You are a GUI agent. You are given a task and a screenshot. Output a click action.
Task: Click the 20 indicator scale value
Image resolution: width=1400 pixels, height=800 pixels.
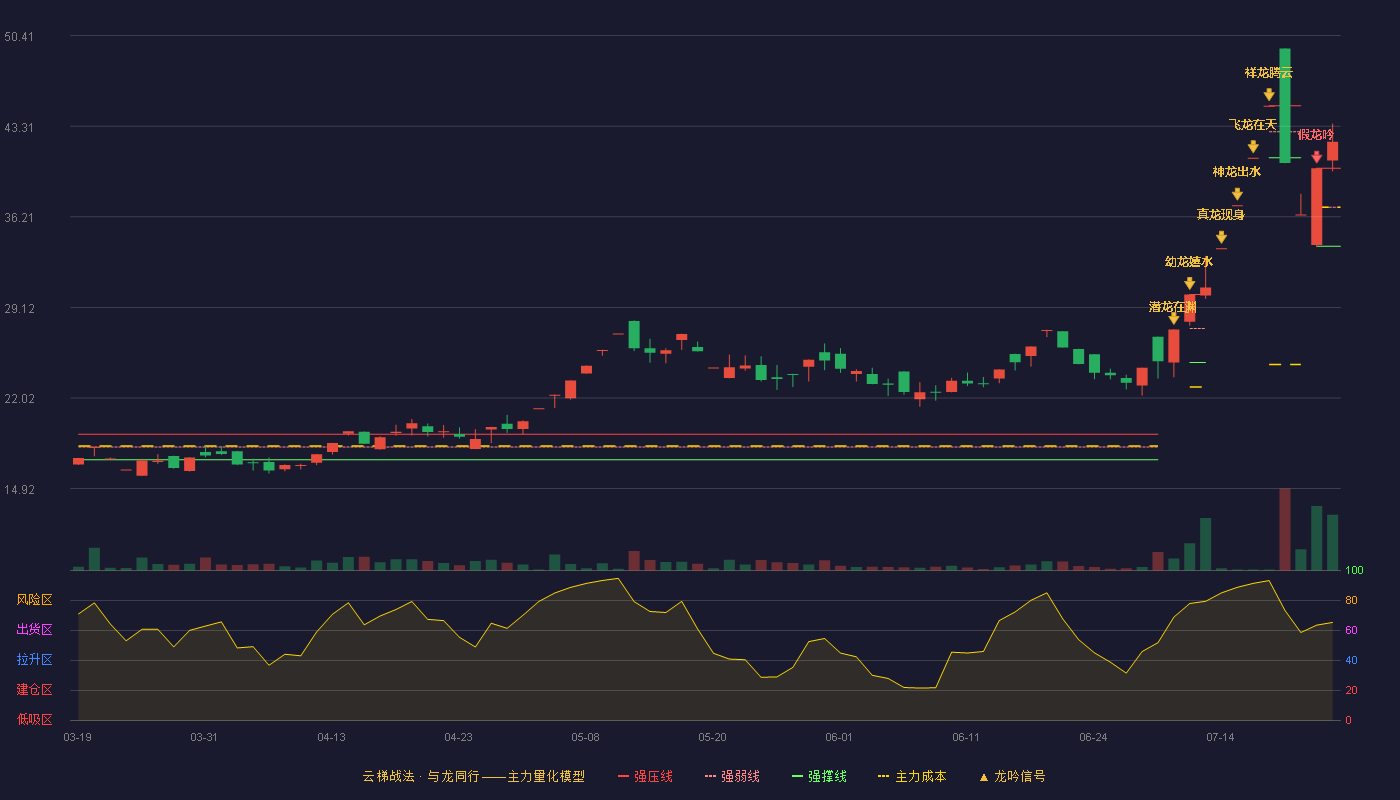(1351, 690)
